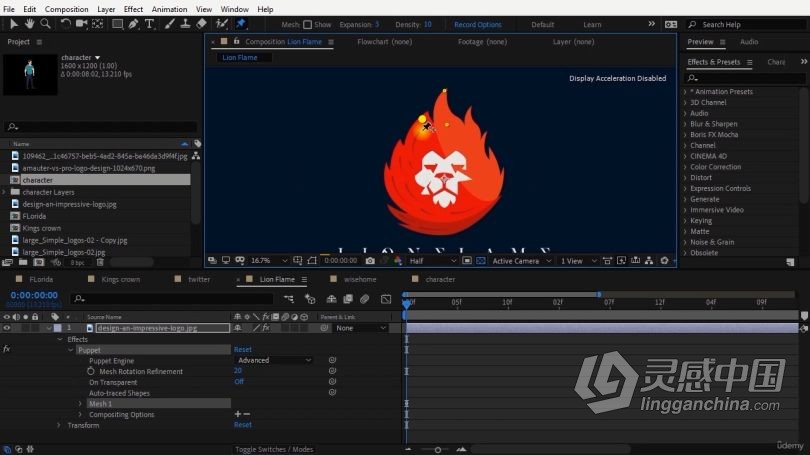Select the Roto Brush tool

coord(222,24)
